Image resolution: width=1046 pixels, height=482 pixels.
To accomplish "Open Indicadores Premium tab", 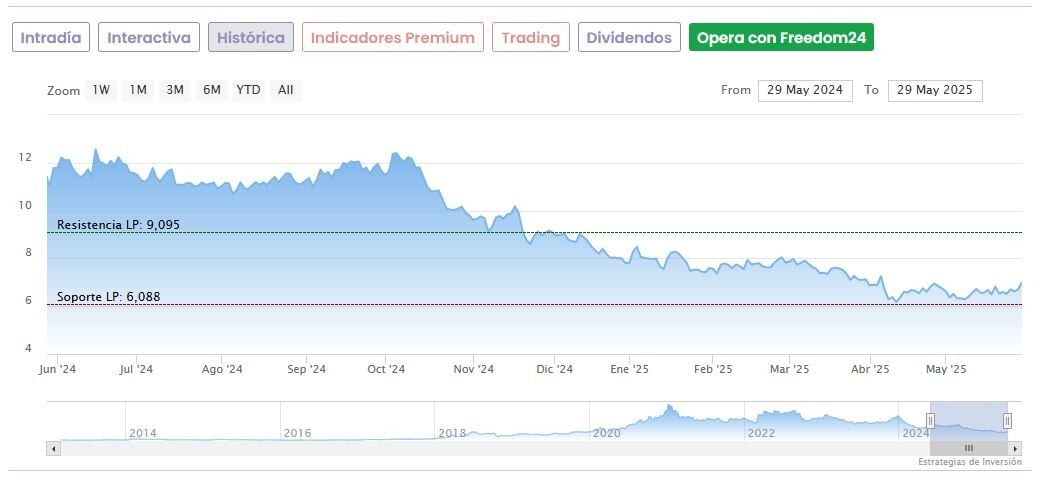I will click(392, 38).
